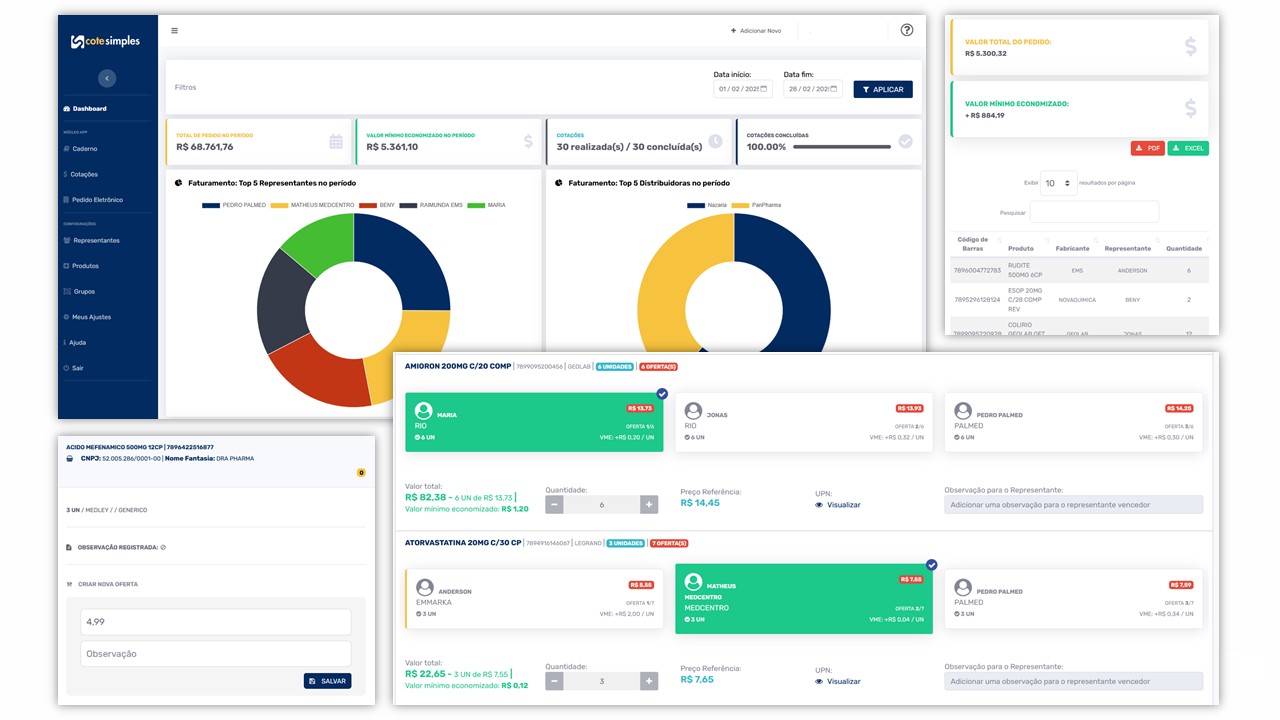Choose Pedro Palmed offer for Atorvastatina
The width and height of the screenshot is (1280, 720).
tap(1073, 598)
